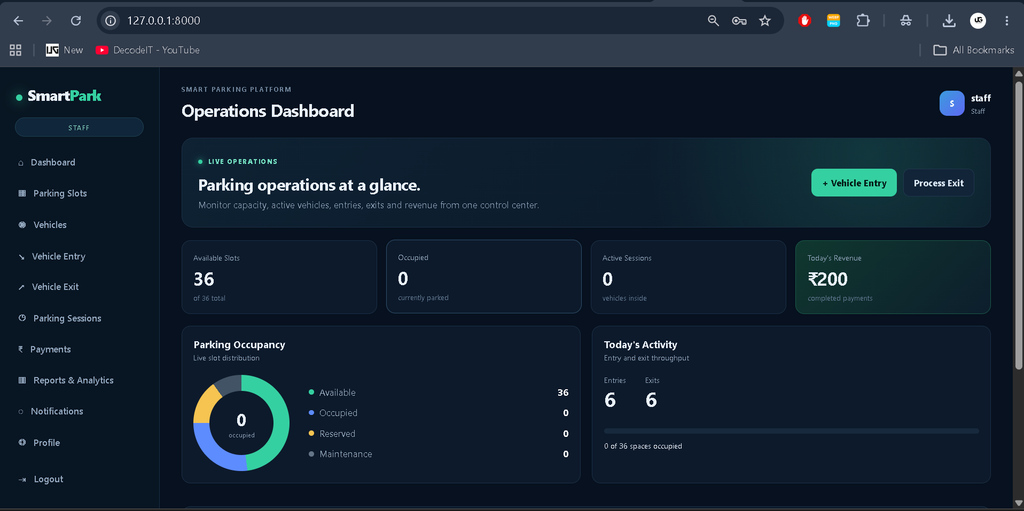The height and width of the screenshot is (511, 1024).
Task: Click the SmartPark logo
Action: click(59, 97)
